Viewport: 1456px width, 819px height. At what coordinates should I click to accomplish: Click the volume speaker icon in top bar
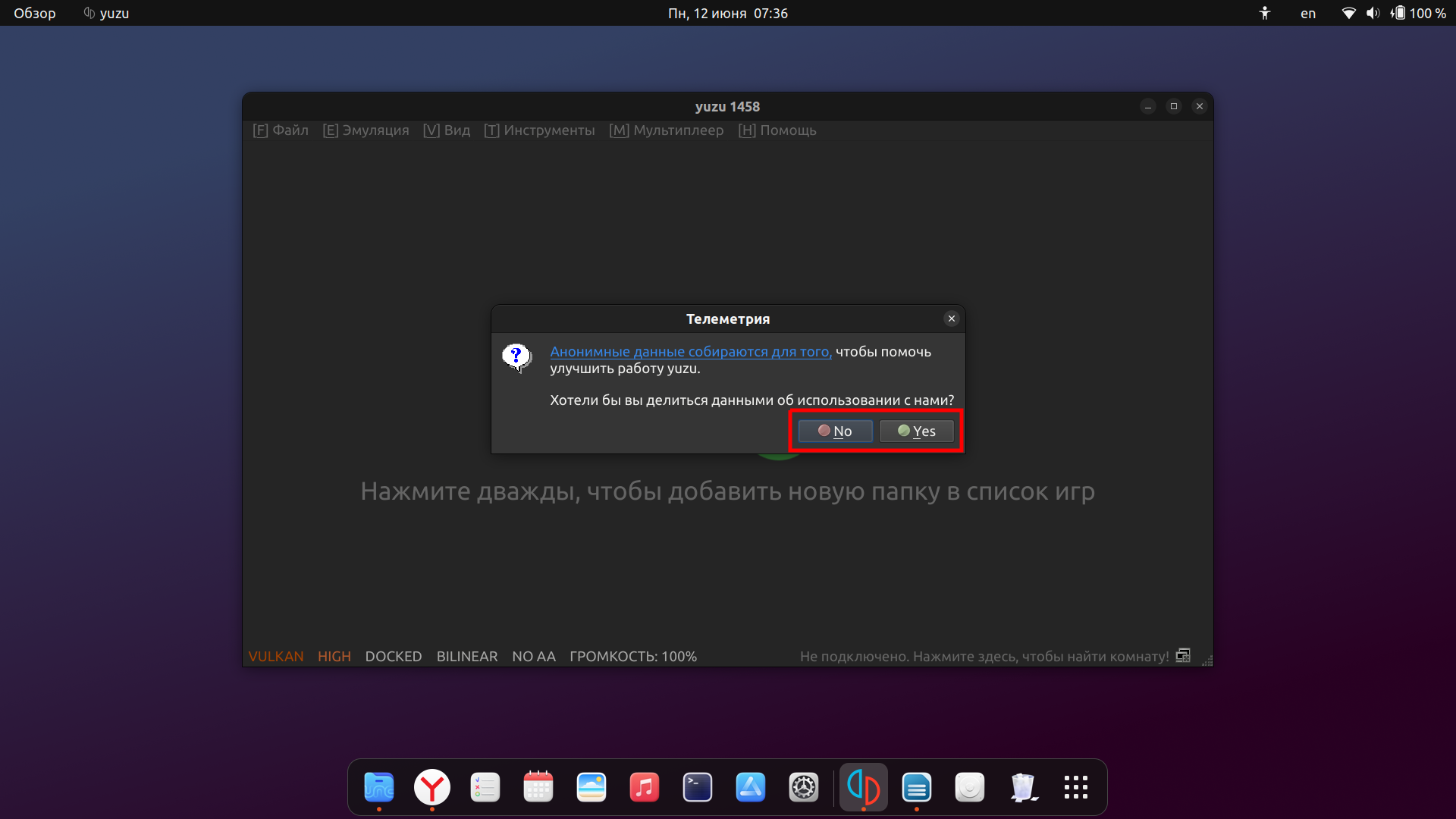(1373, 13)
